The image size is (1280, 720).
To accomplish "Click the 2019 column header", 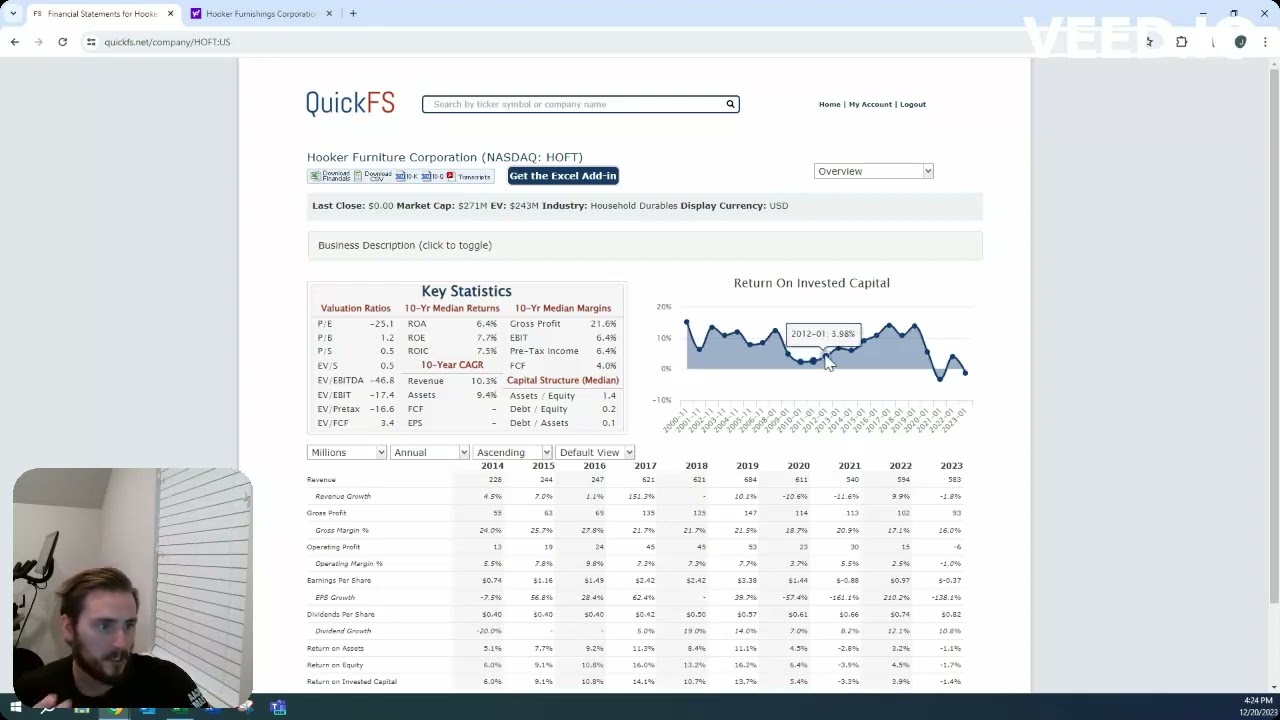I will tap(747, 466).
